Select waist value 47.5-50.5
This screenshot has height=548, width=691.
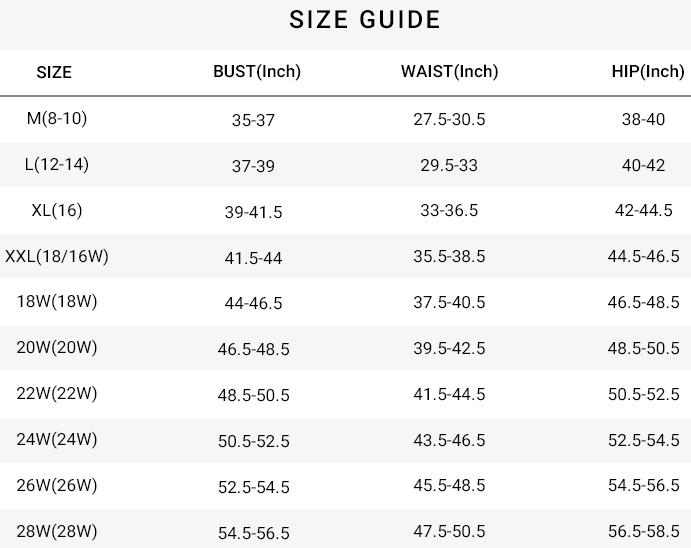[449, 531]
